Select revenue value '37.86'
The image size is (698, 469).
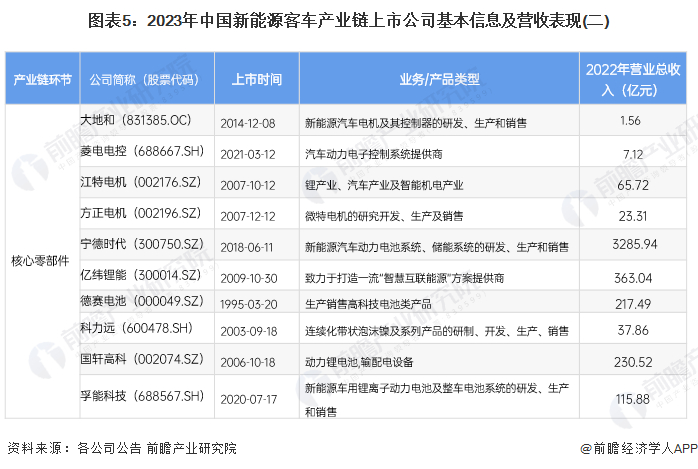point(633,331)
